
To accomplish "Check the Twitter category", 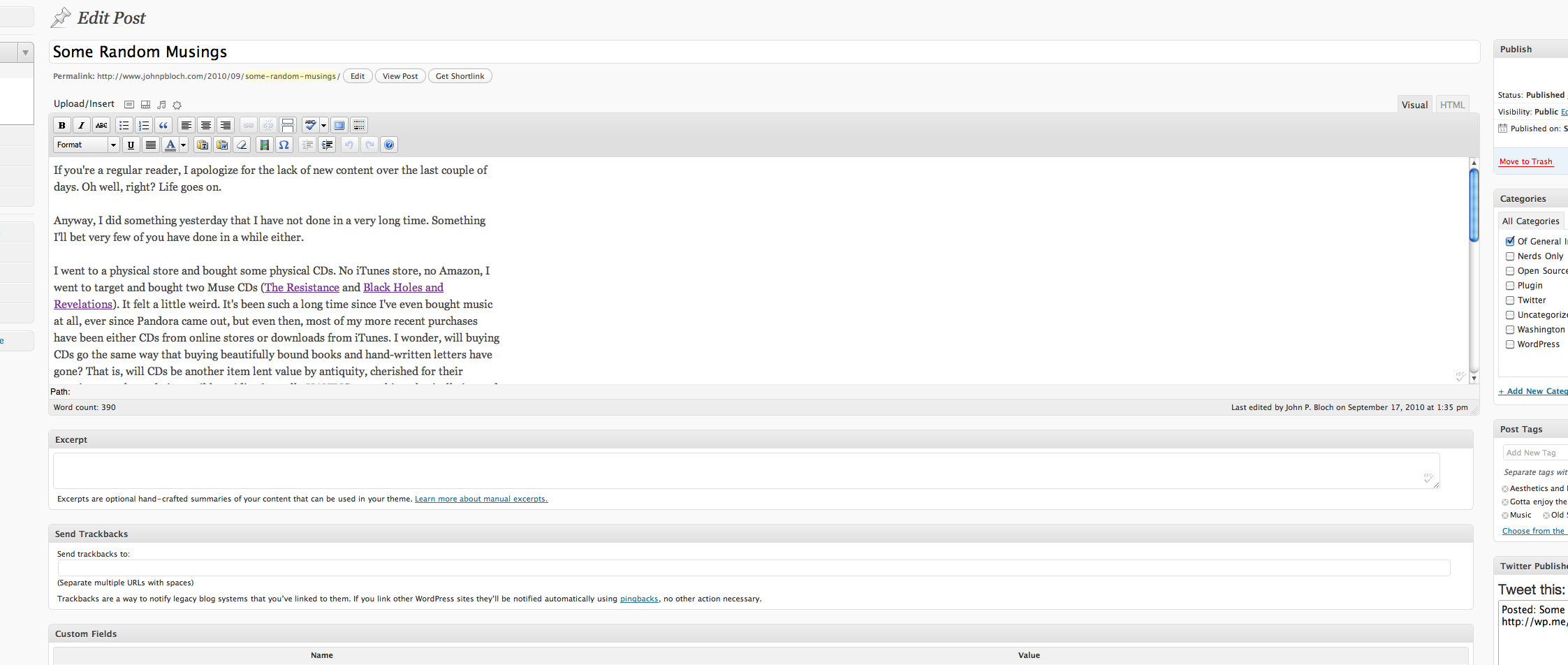I will 1510,300.
